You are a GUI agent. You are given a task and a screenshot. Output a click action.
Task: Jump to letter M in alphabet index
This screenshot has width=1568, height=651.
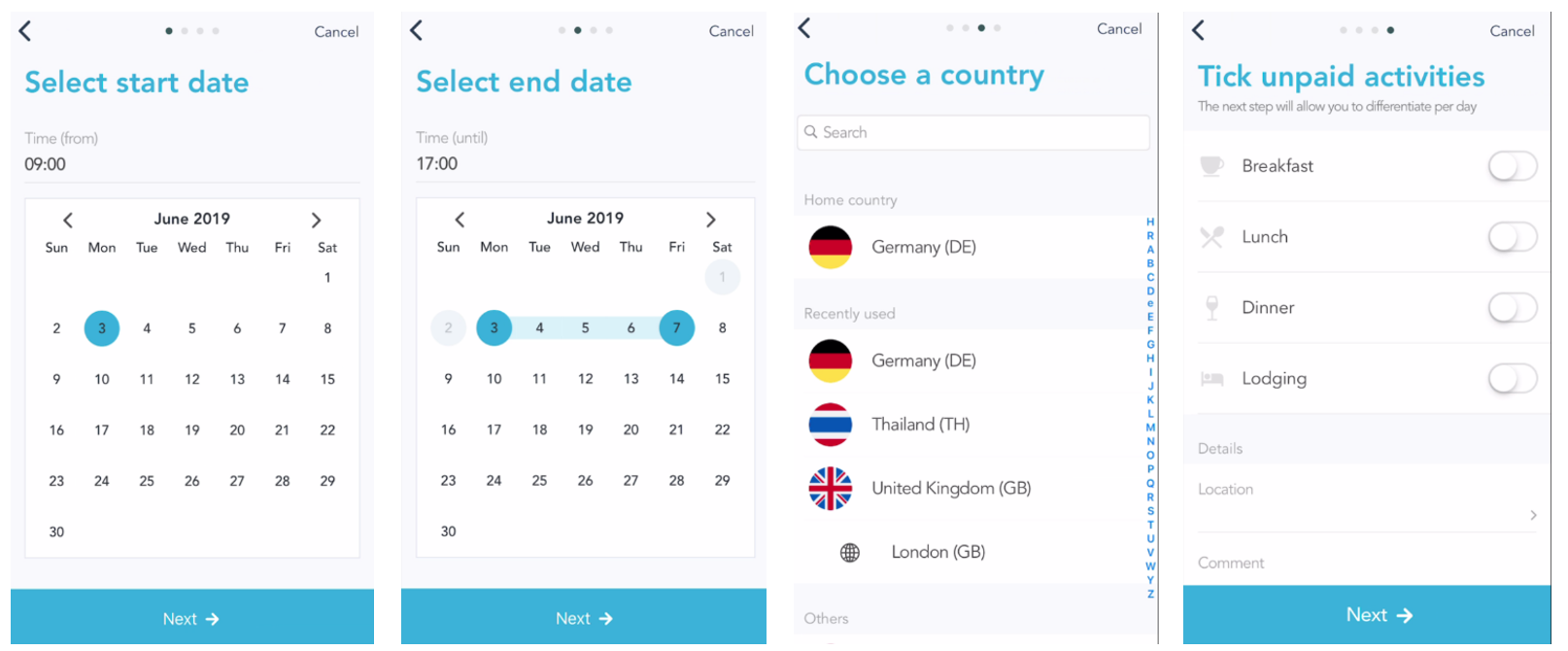[x=1150, y=428]
